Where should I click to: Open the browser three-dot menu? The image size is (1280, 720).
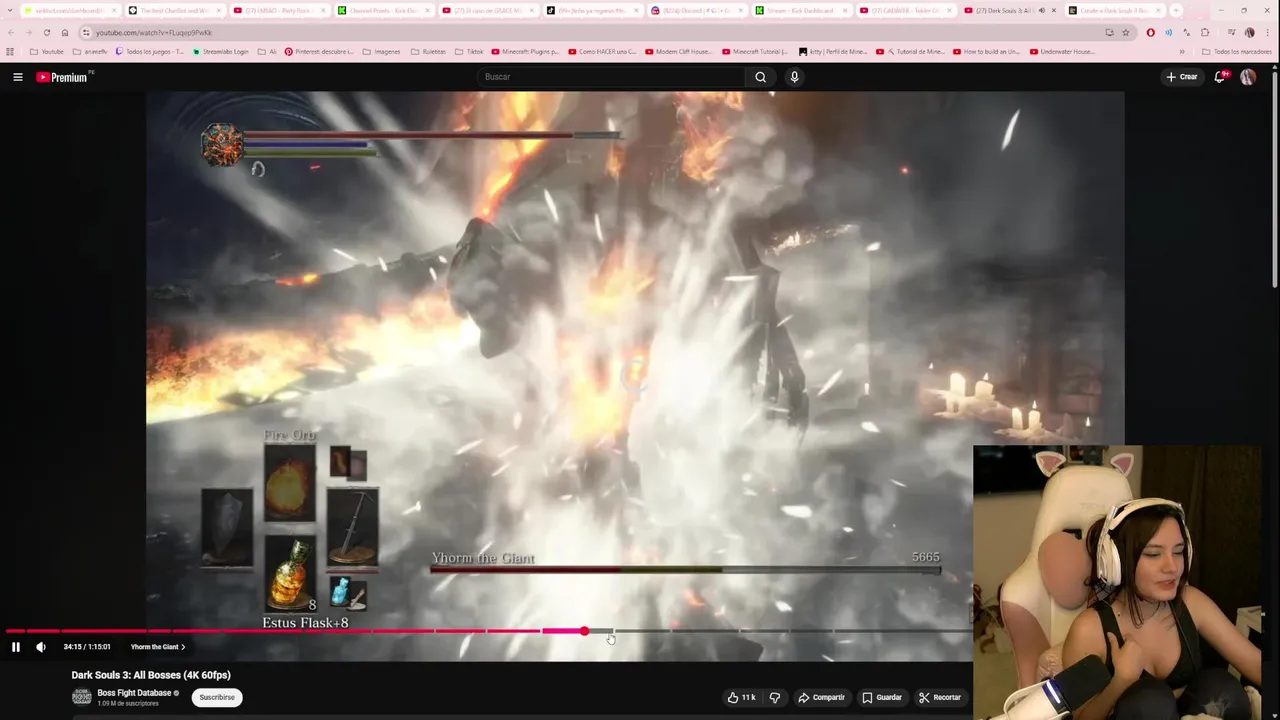pyautogui.click(x=1267, y=32)
